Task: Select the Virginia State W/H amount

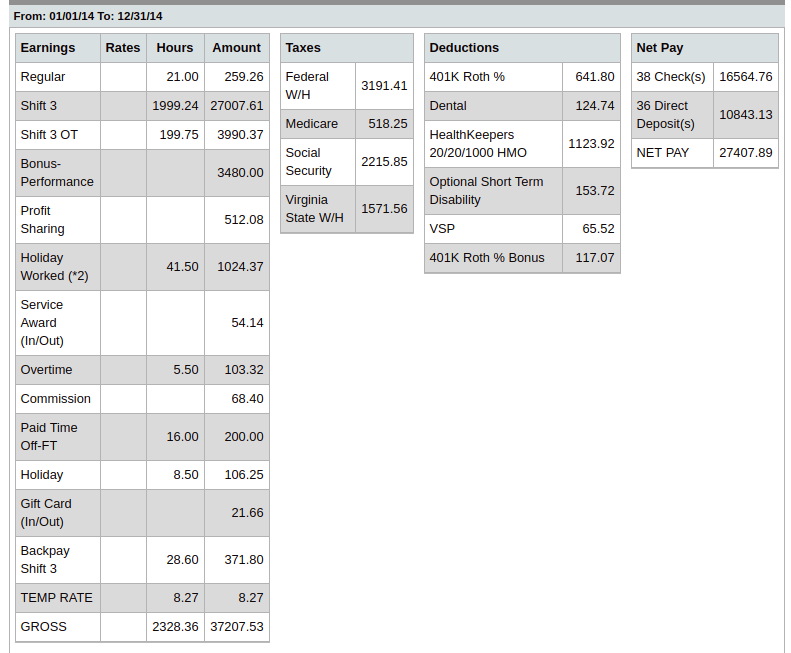Action: point(385,209)
